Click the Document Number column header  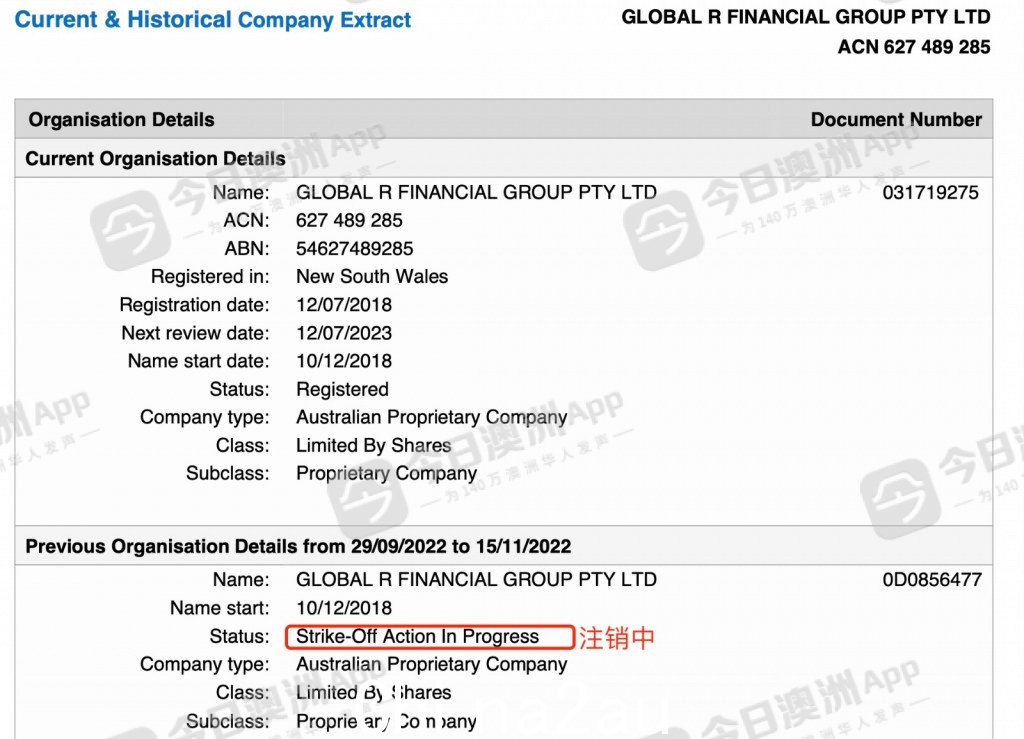tap(896, 119)
